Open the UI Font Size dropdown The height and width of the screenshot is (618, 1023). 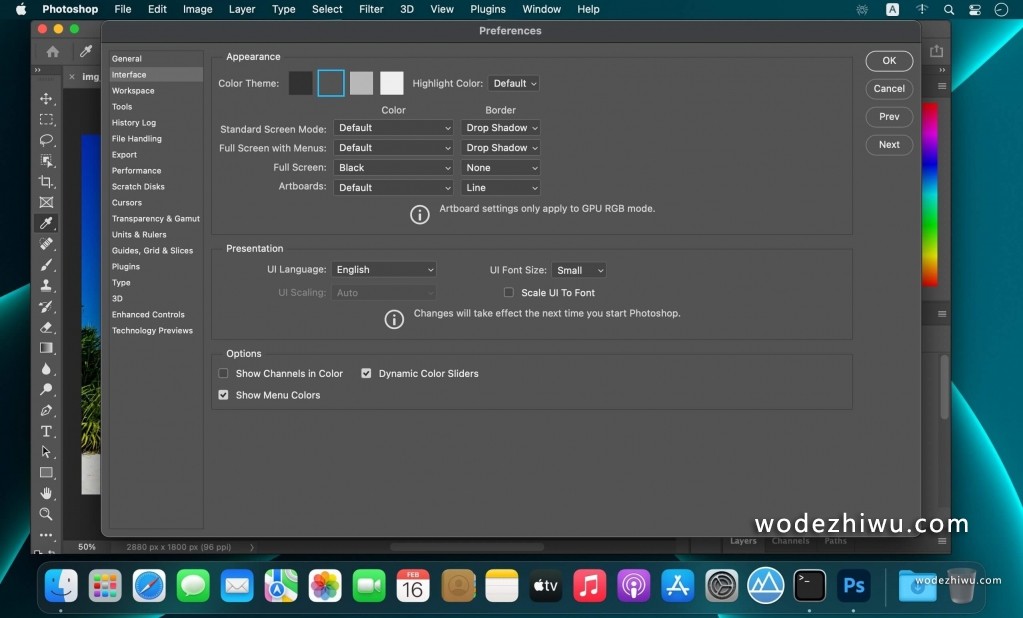coord(579,270)
